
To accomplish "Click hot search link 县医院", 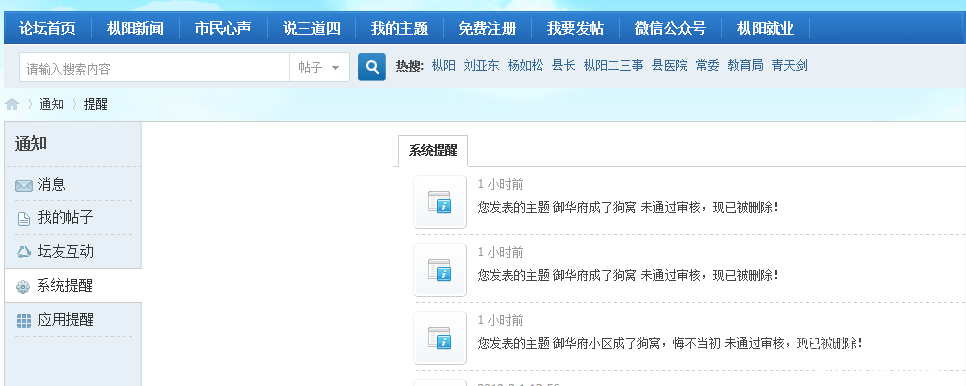I will [x=670, y=65].
